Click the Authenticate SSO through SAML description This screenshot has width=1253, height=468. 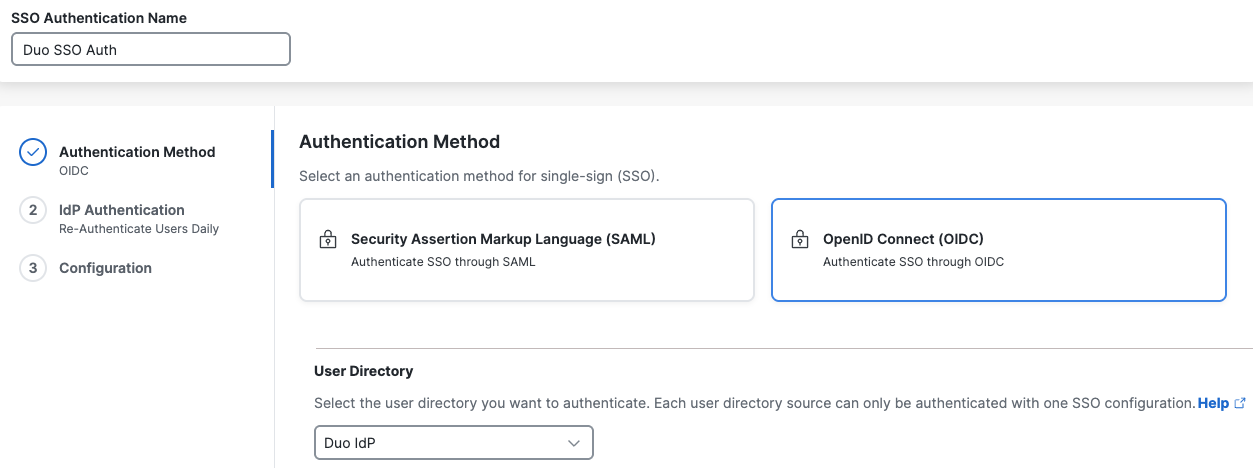(x=443, y=262)
